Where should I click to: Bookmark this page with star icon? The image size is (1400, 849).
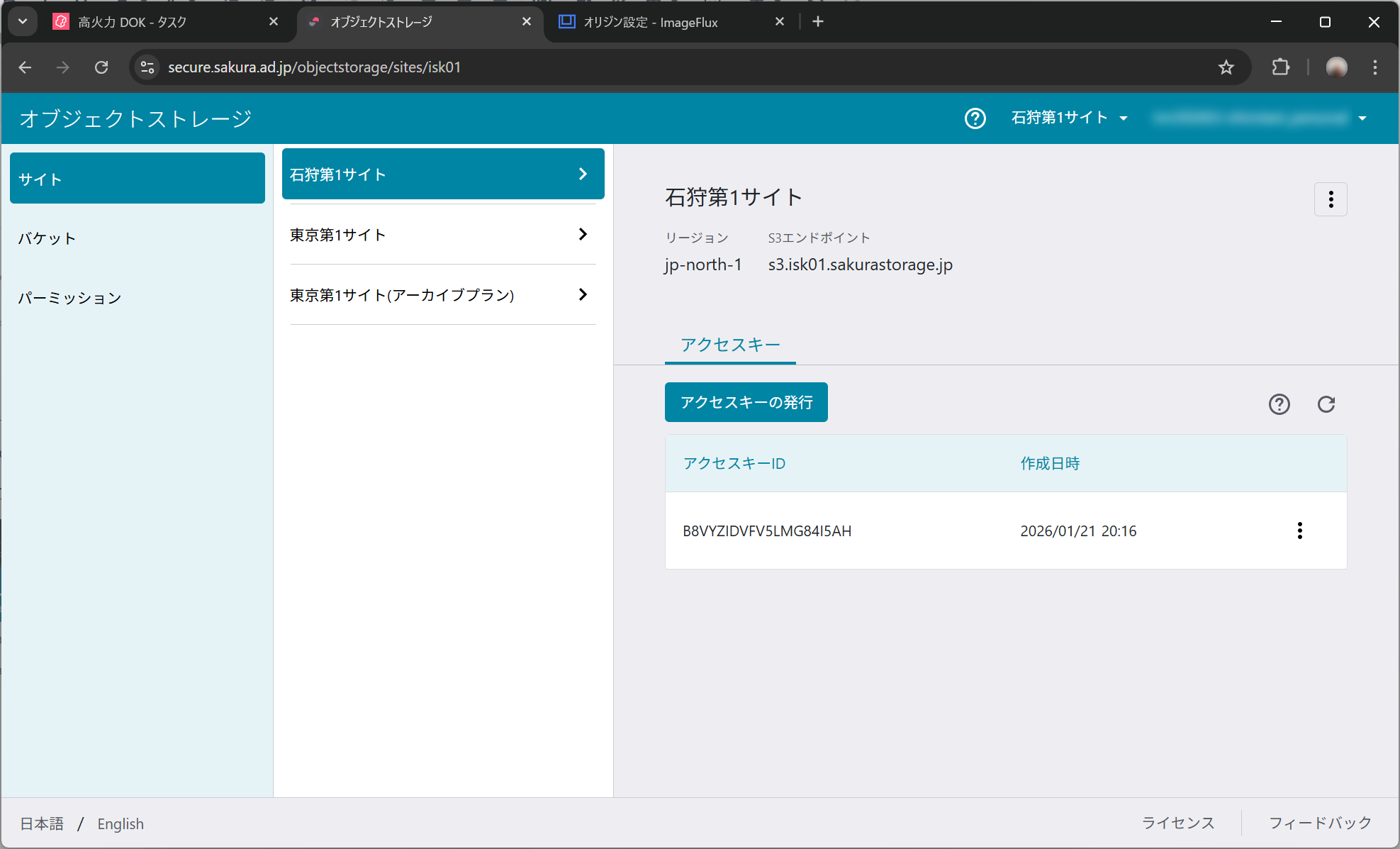click(x=1226, y=67)
